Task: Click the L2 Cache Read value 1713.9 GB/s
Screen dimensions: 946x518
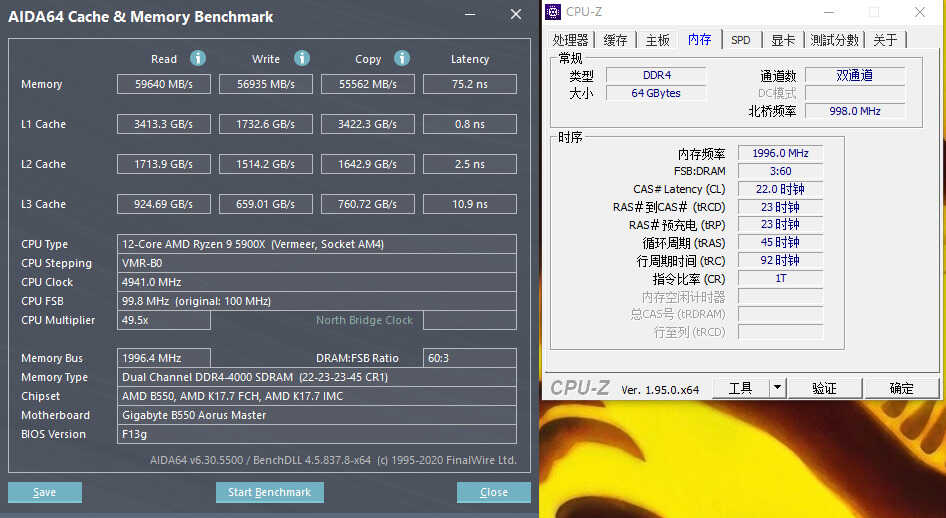Action: [x=163, y=163]
